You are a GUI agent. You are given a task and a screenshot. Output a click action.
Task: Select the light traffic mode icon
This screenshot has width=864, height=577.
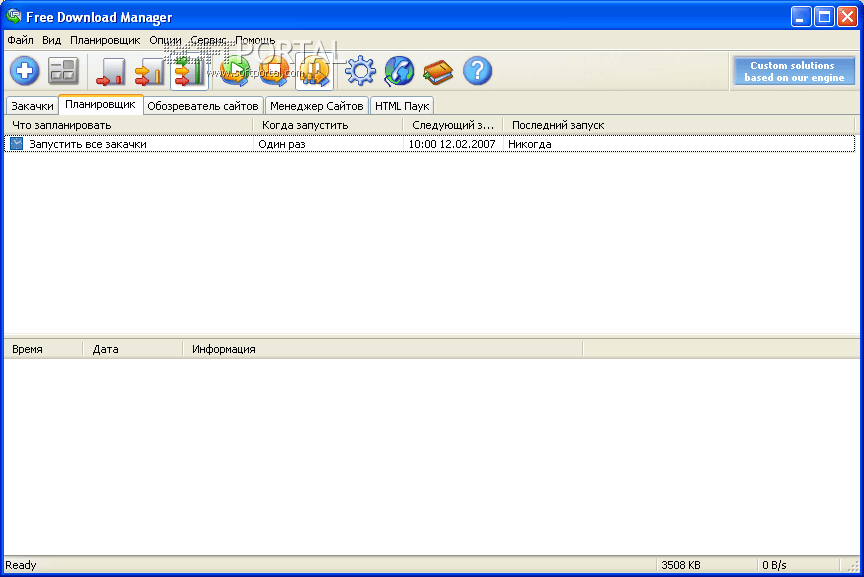[x=110, y=72]
